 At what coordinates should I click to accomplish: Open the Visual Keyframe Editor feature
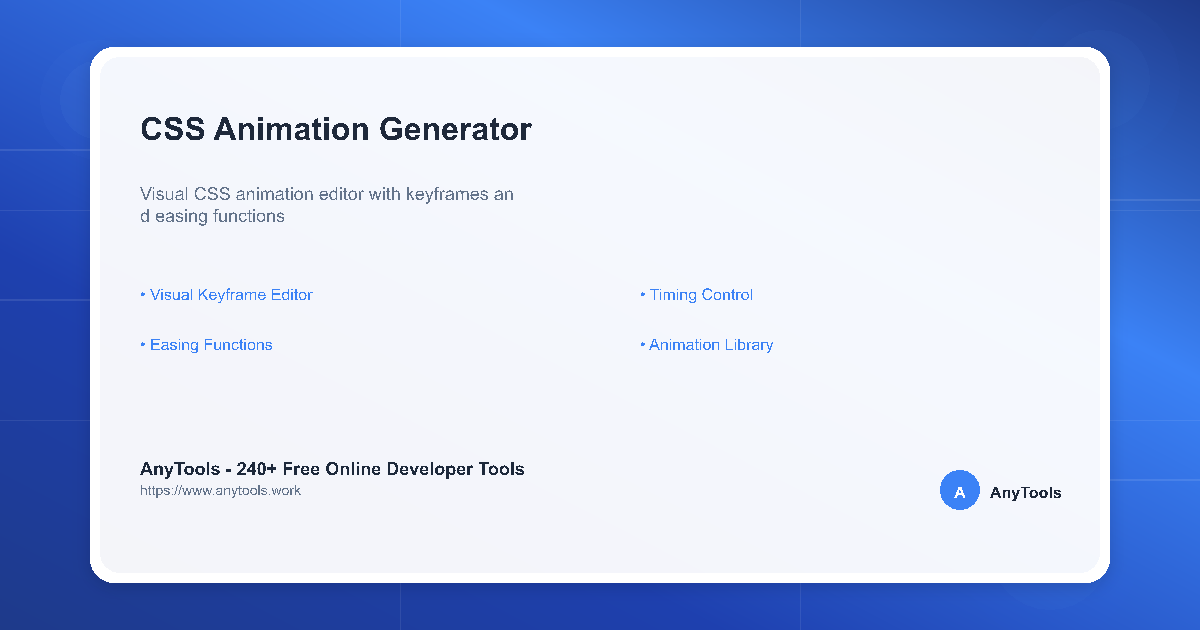(x=230, y=294)
